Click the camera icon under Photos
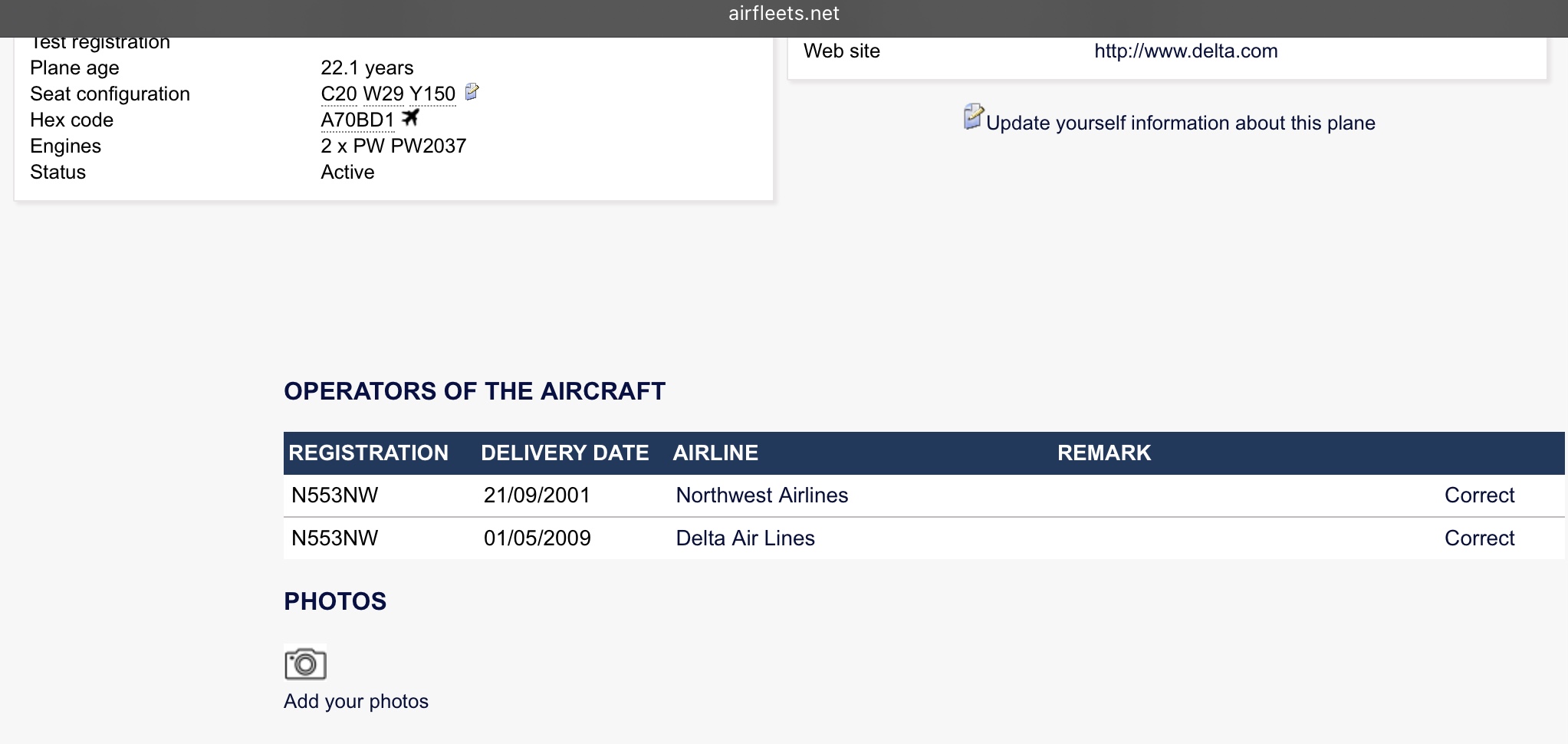 click(305, 663)
